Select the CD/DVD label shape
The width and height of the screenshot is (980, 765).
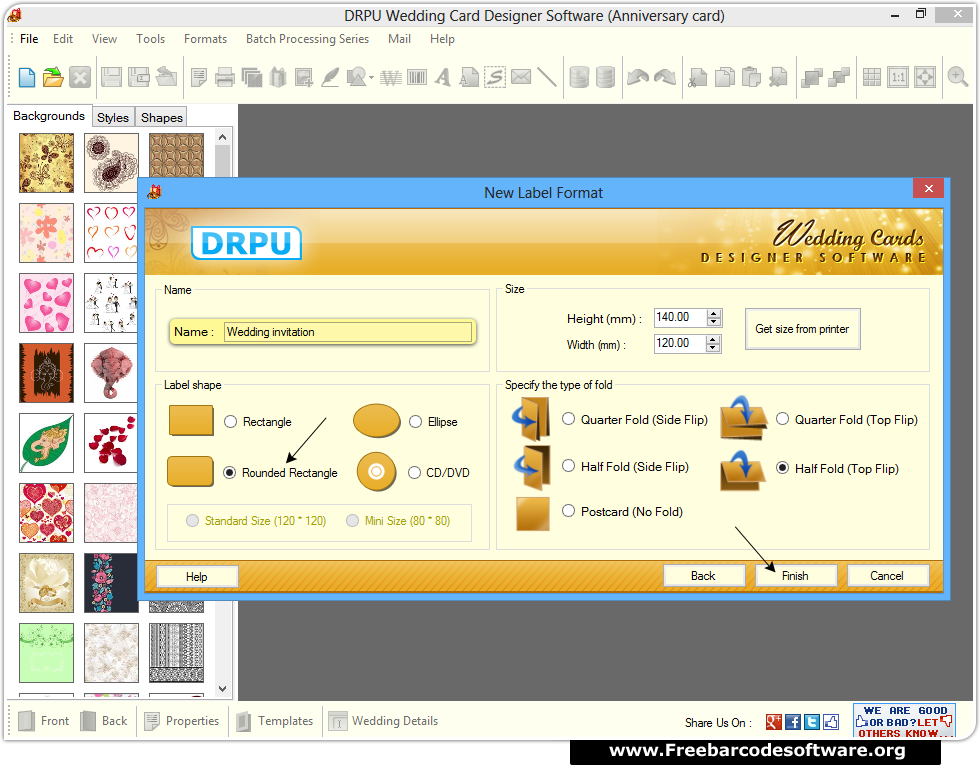(x=414, y=472)
